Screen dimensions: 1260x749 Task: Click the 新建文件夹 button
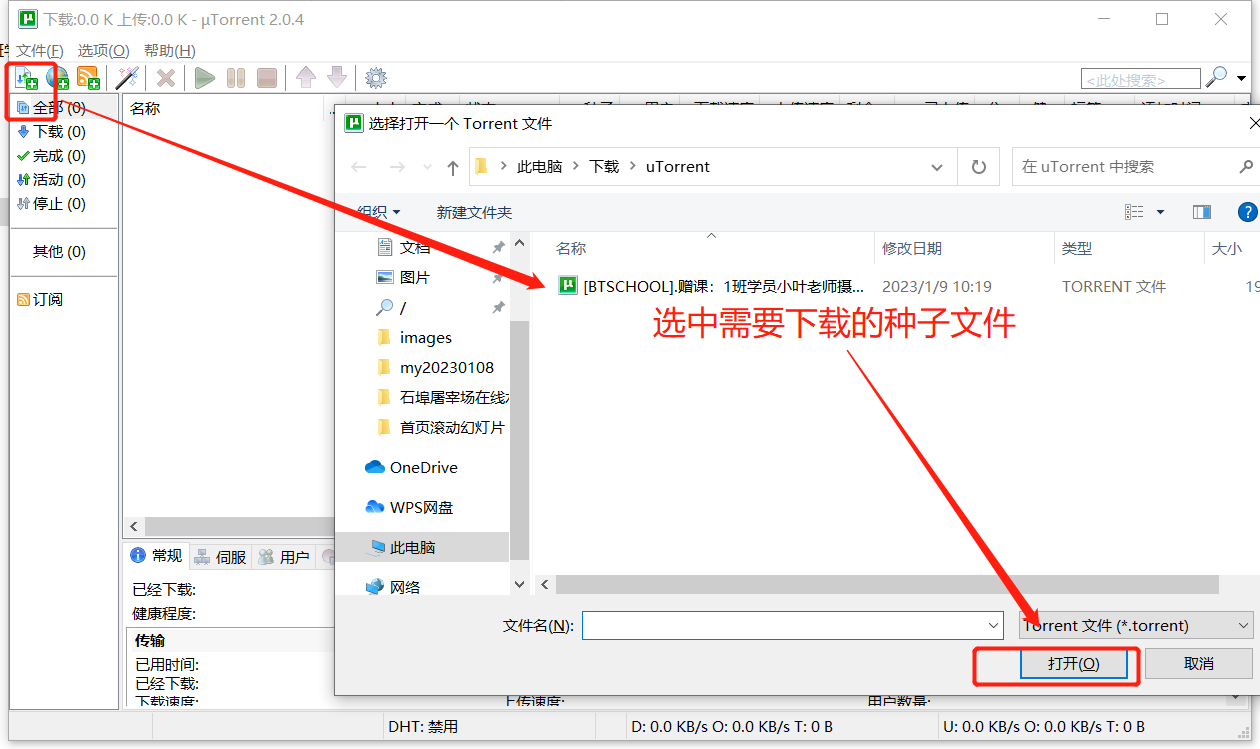coord(474,212)
